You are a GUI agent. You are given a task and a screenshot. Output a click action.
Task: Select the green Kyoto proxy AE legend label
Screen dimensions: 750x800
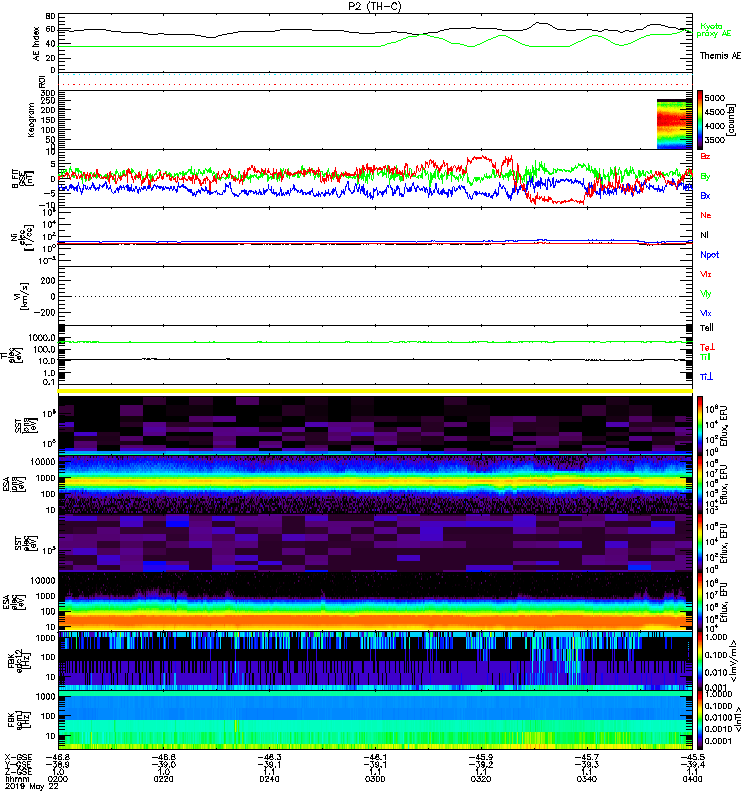(x=714, y=30)
